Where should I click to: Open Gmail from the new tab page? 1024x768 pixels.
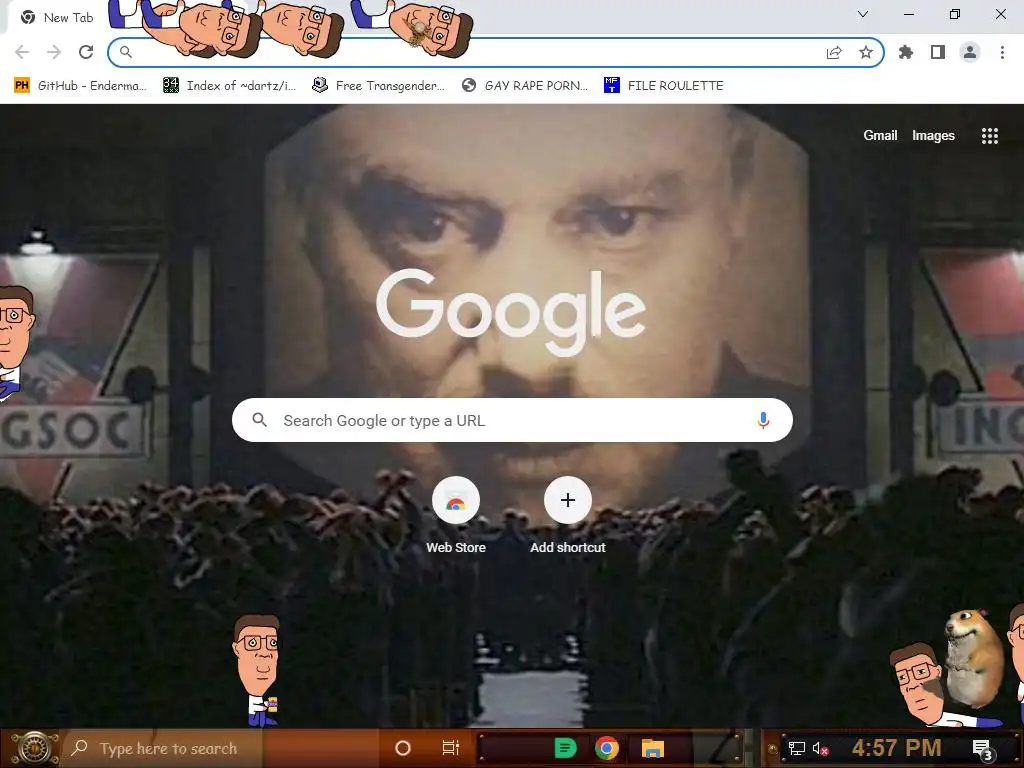point(880,135)
